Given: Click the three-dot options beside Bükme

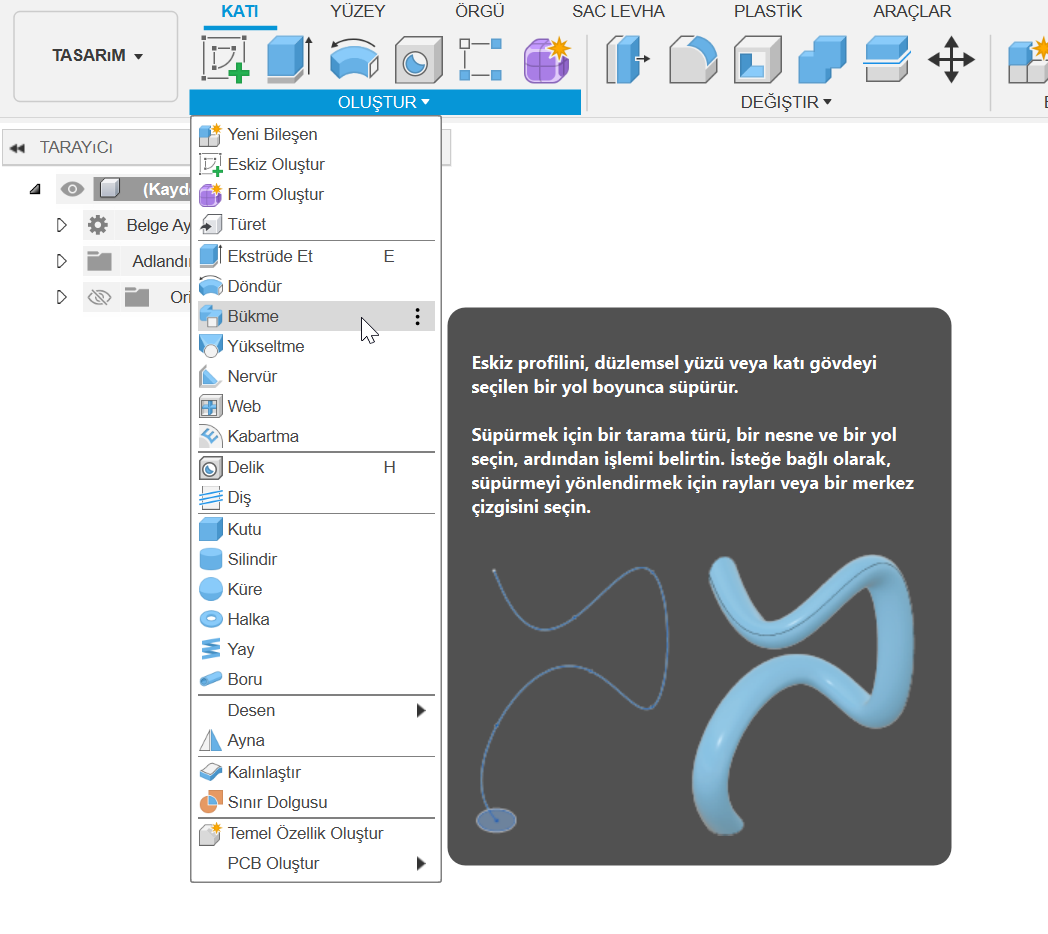Looking at the screenshot, I should (x=417, y=317).
